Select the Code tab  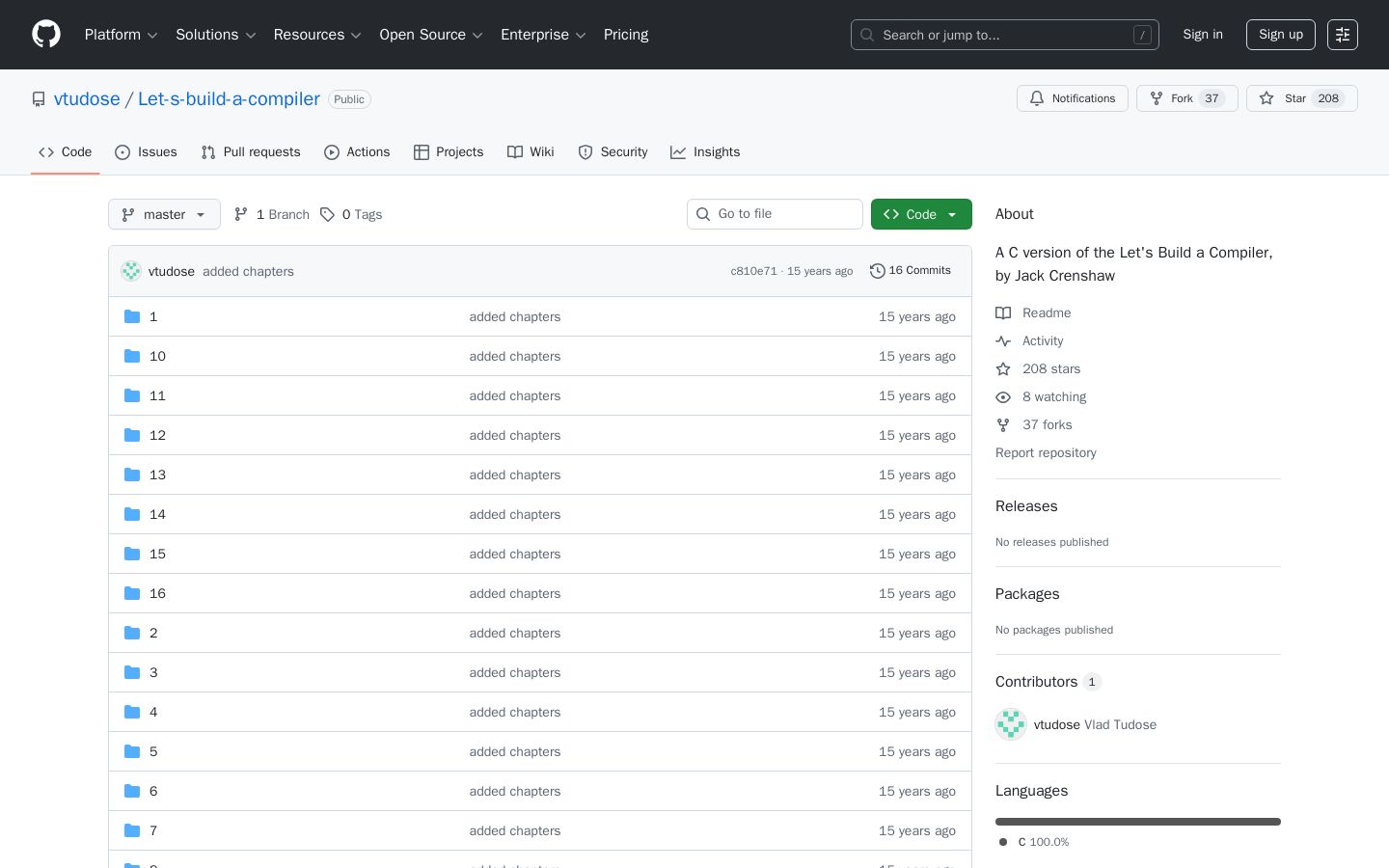66,152
